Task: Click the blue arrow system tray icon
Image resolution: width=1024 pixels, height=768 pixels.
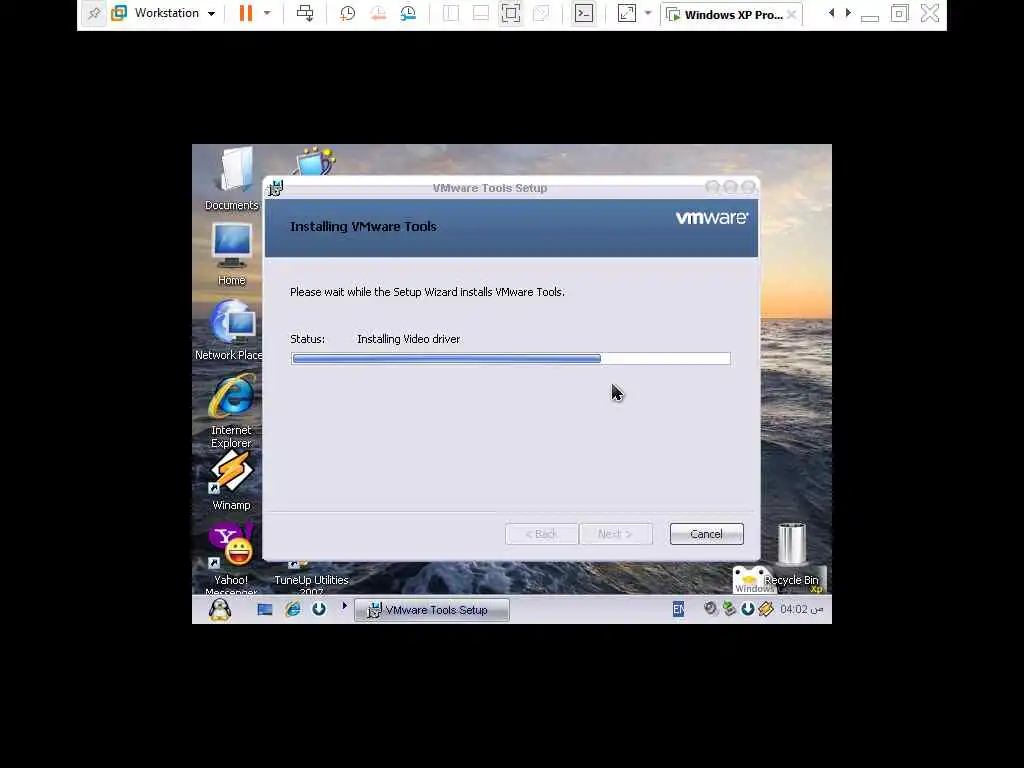Action: pos(748,609)
